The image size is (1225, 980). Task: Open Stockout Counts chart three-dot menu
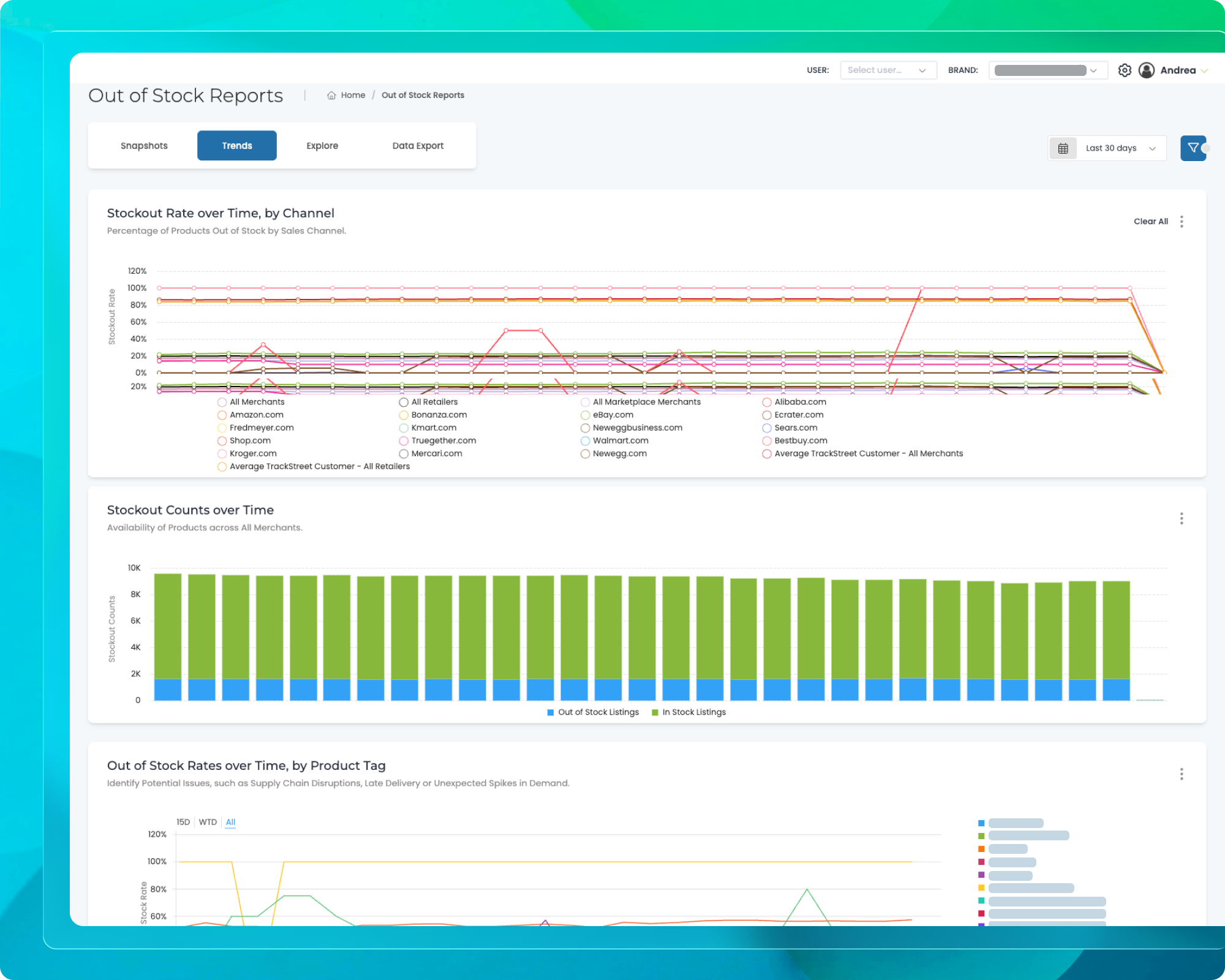[x=1182, y=519]
